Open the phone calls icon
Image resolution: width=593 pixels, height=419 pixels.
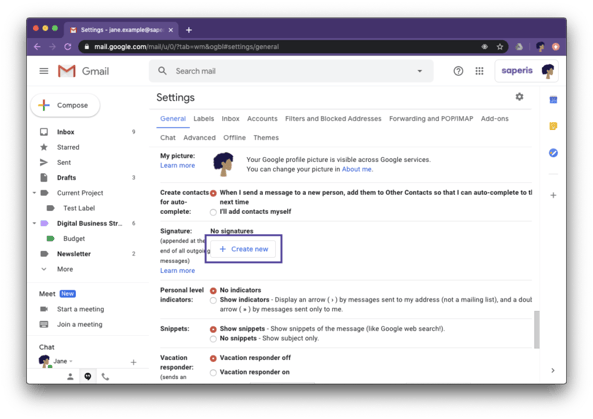point(106,377)
